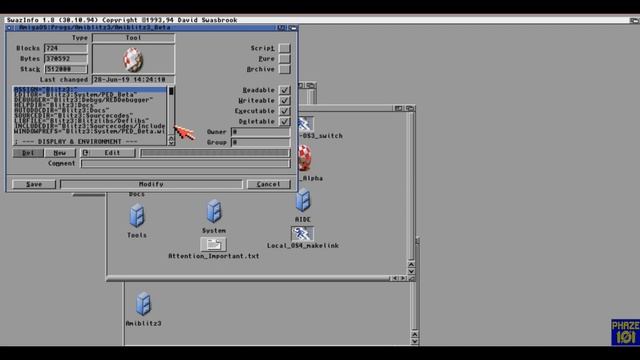Select the ASSIGN tooltype row

90,89
